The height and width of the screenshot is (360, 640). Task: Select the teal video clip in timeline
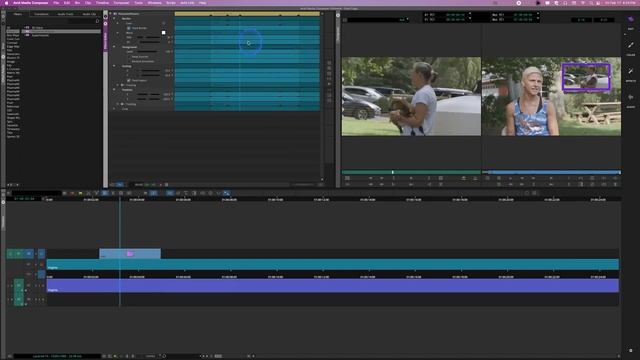[x=333, y=264]
